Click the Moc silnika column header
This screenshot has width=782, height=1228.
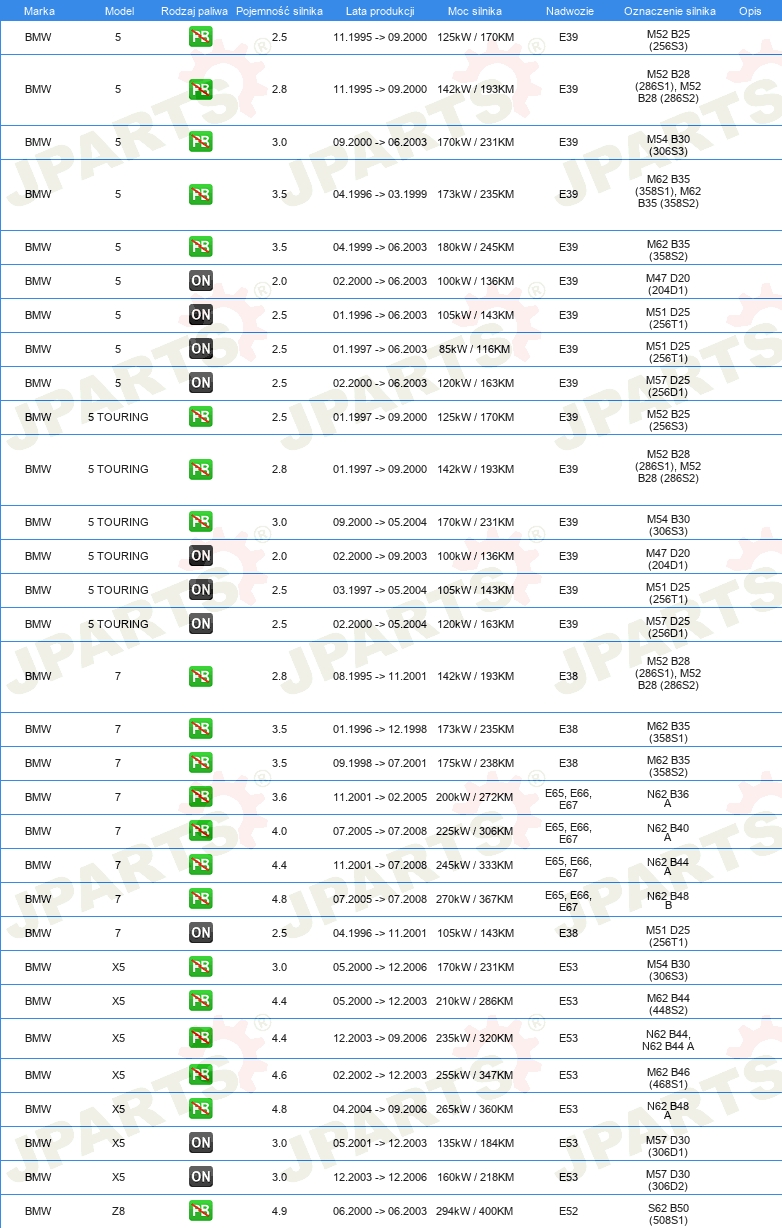tap(475, 10)
